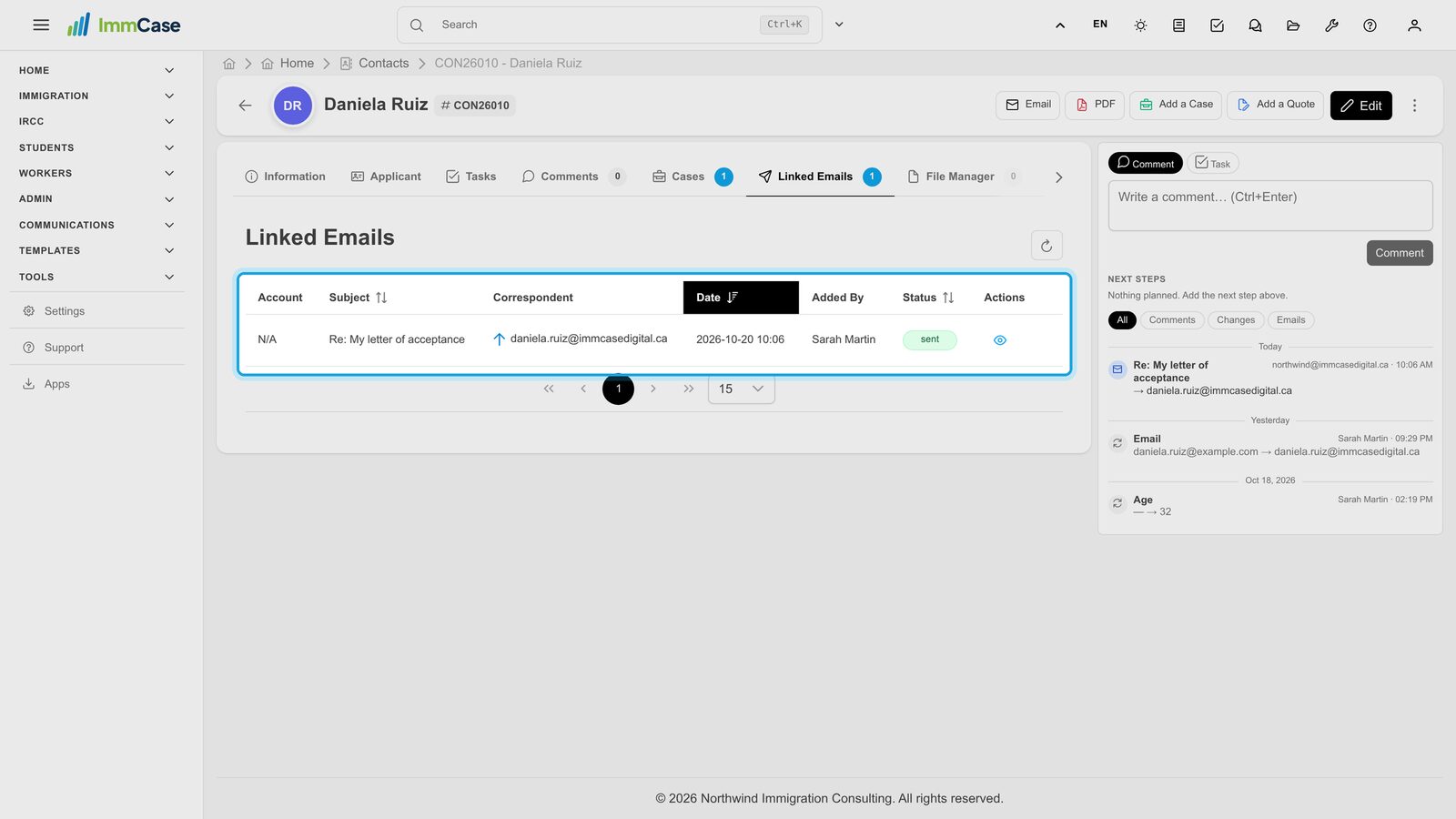This screenshot has width=1456, height=819.
Task: Switch to the Information tab
Action: 285,177
